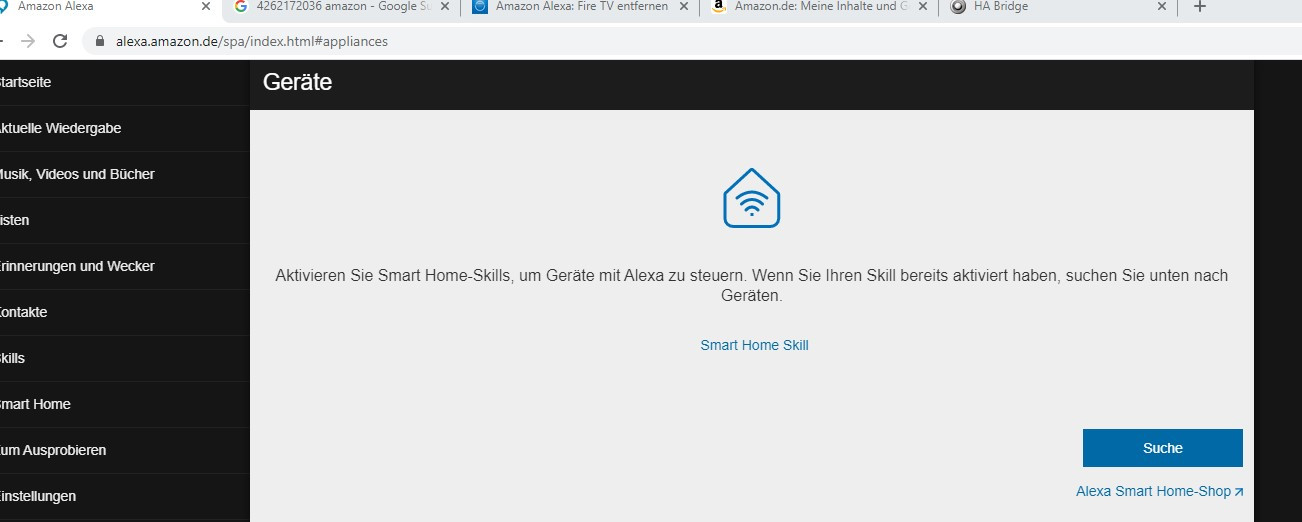
Task: Go forward with the browser arrow
Action: tap(28, 41)
